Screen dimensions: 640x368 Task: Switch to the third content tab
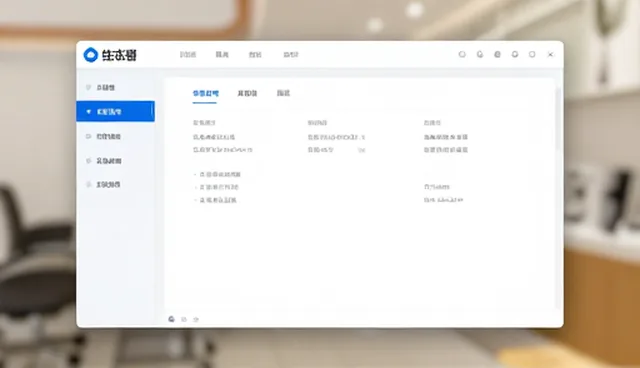283,93
